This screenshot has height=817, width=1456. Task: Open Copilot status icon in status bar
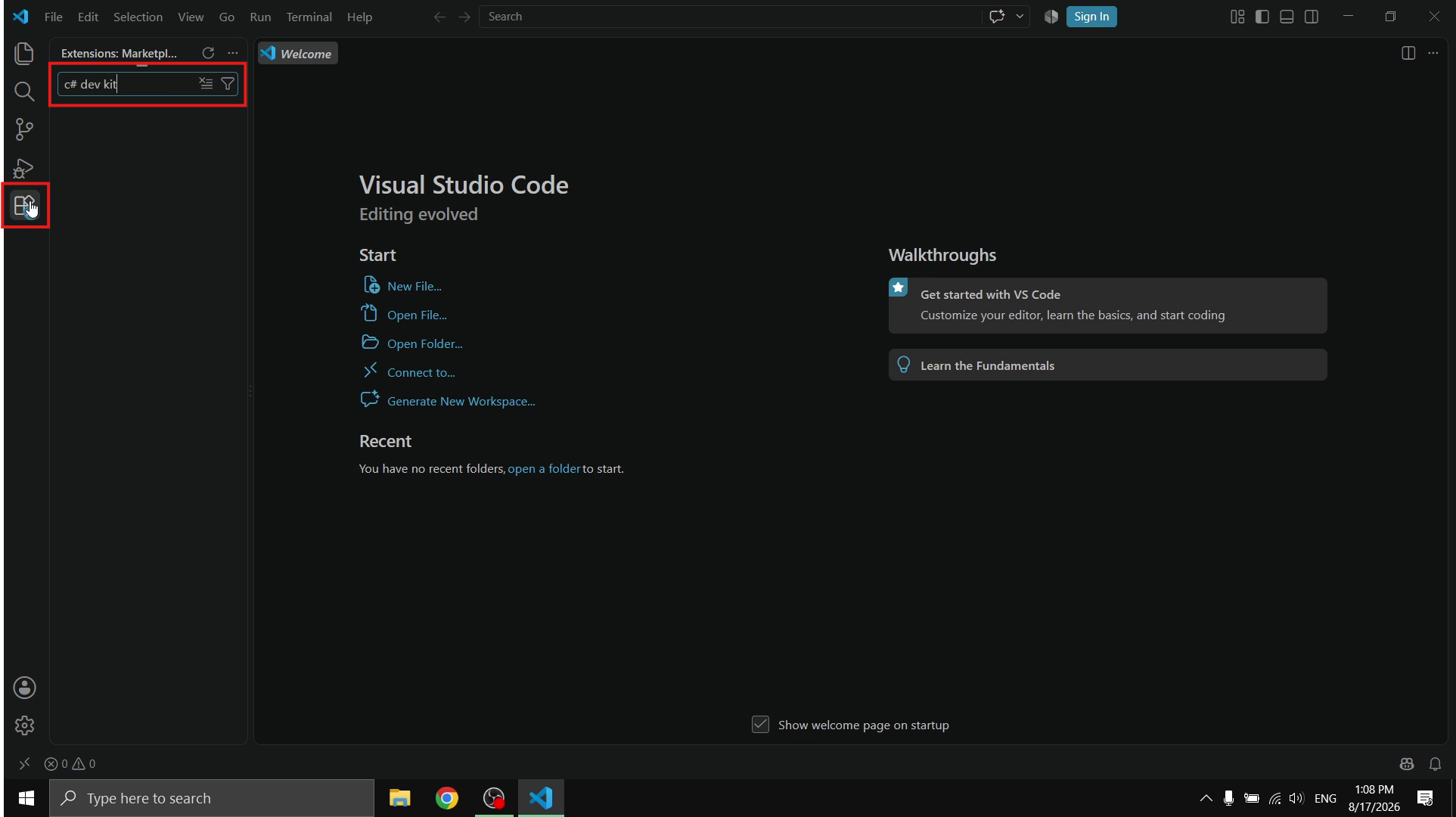point(1407,764)
